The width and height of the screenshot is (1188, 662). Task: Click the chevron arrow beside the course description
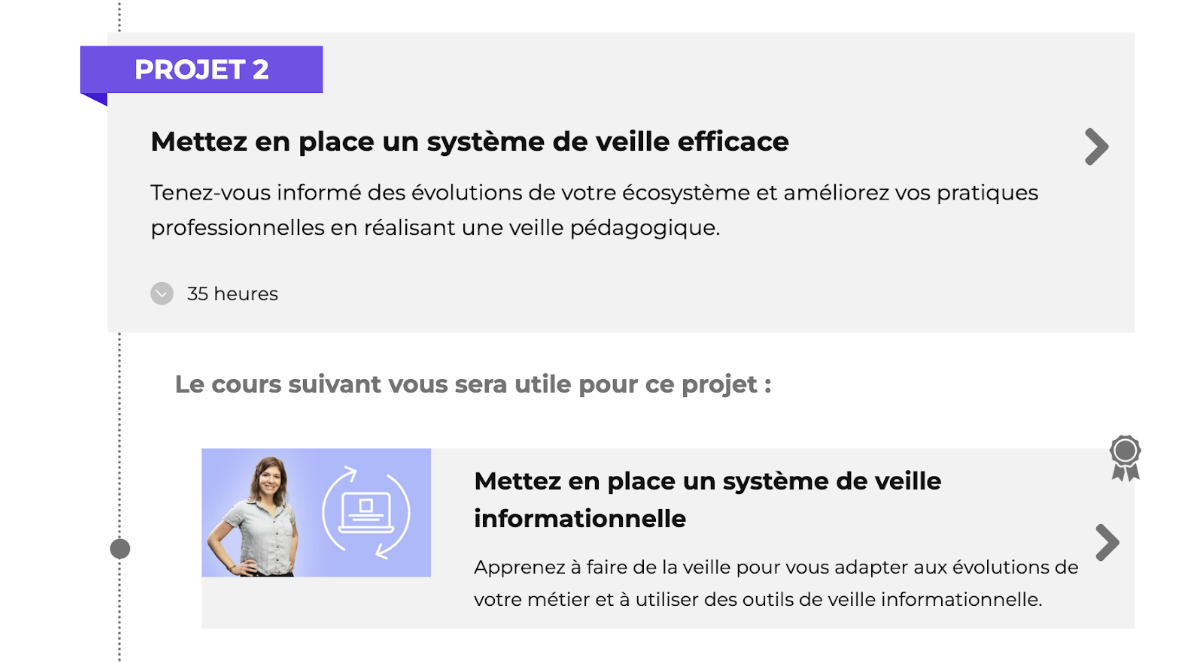click(1107, 542)
